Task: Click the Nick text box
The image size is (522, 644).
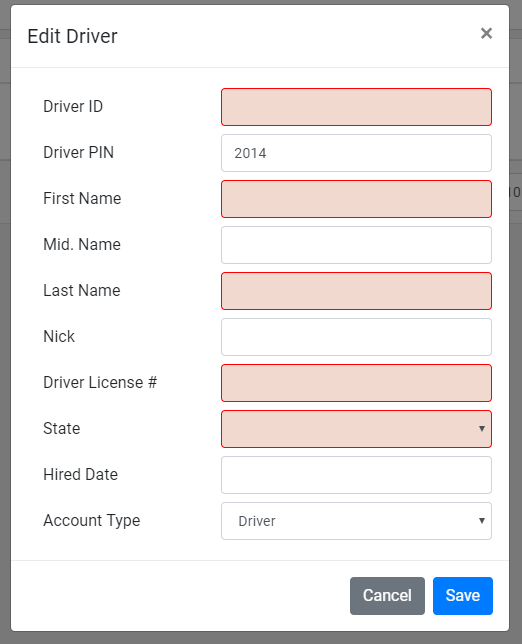Action: [x=356, y=337]
